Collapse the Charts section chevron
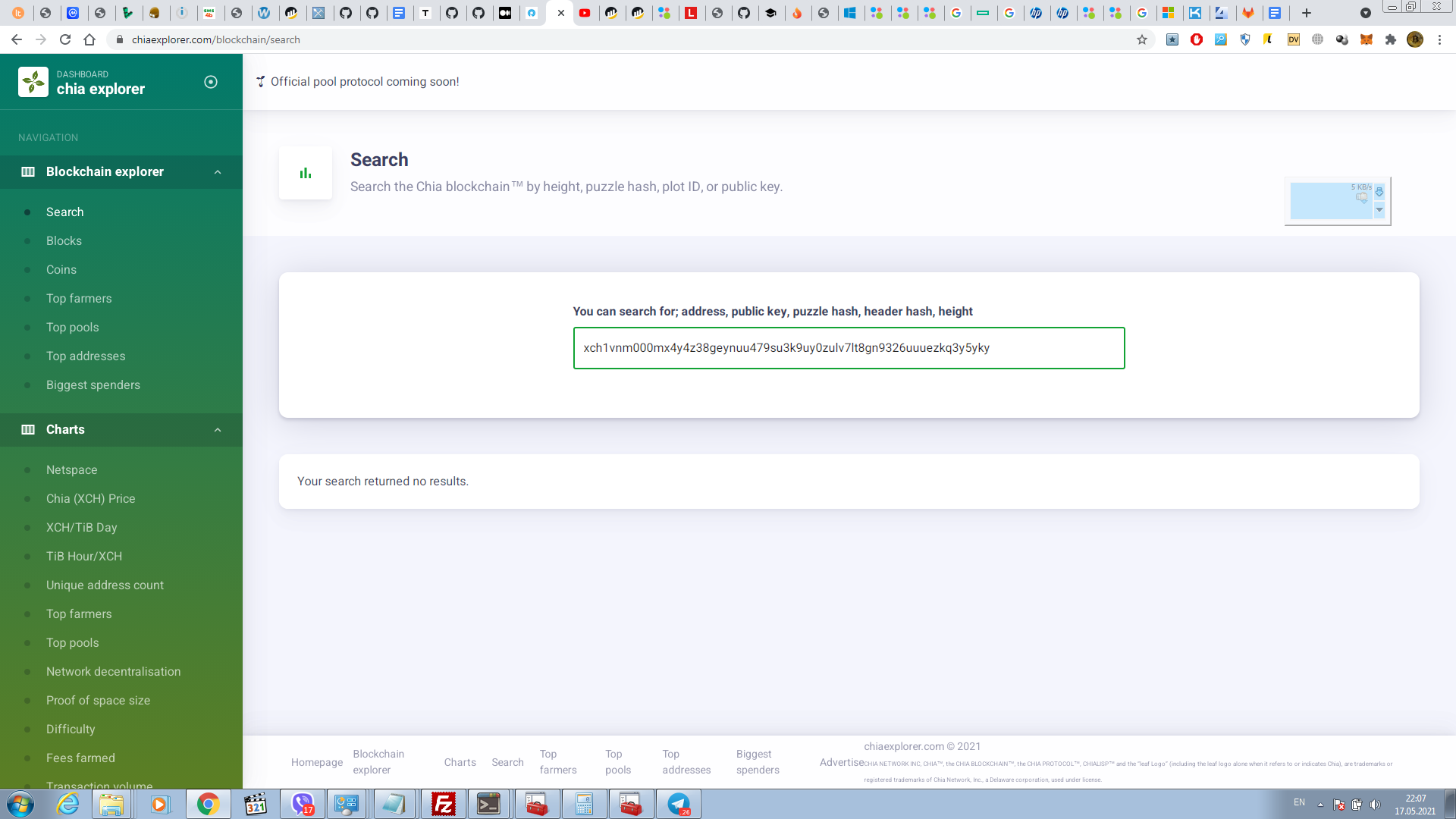 click(x=218, y=430)
